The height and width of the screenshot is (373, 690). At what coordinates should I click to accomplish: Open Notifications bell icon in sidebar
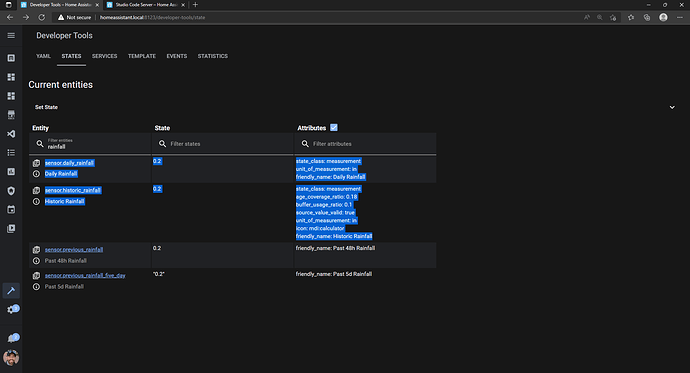click(x=11, y=338)
